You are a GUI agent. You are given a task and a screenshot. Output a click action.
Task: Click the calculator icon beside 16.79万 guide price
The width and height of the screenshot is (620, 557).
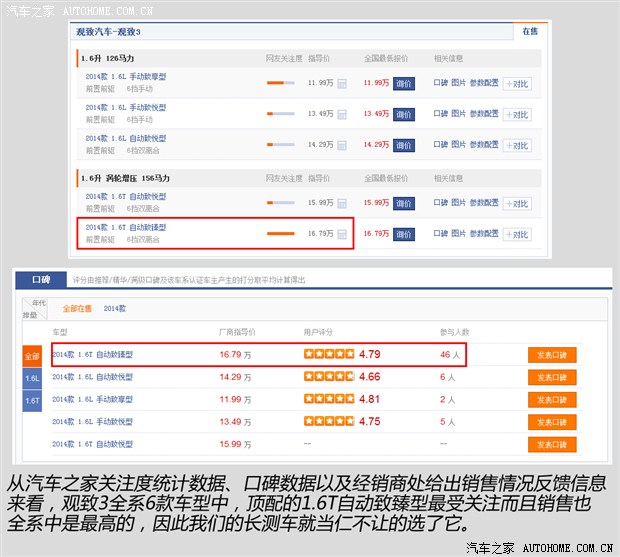342,234
